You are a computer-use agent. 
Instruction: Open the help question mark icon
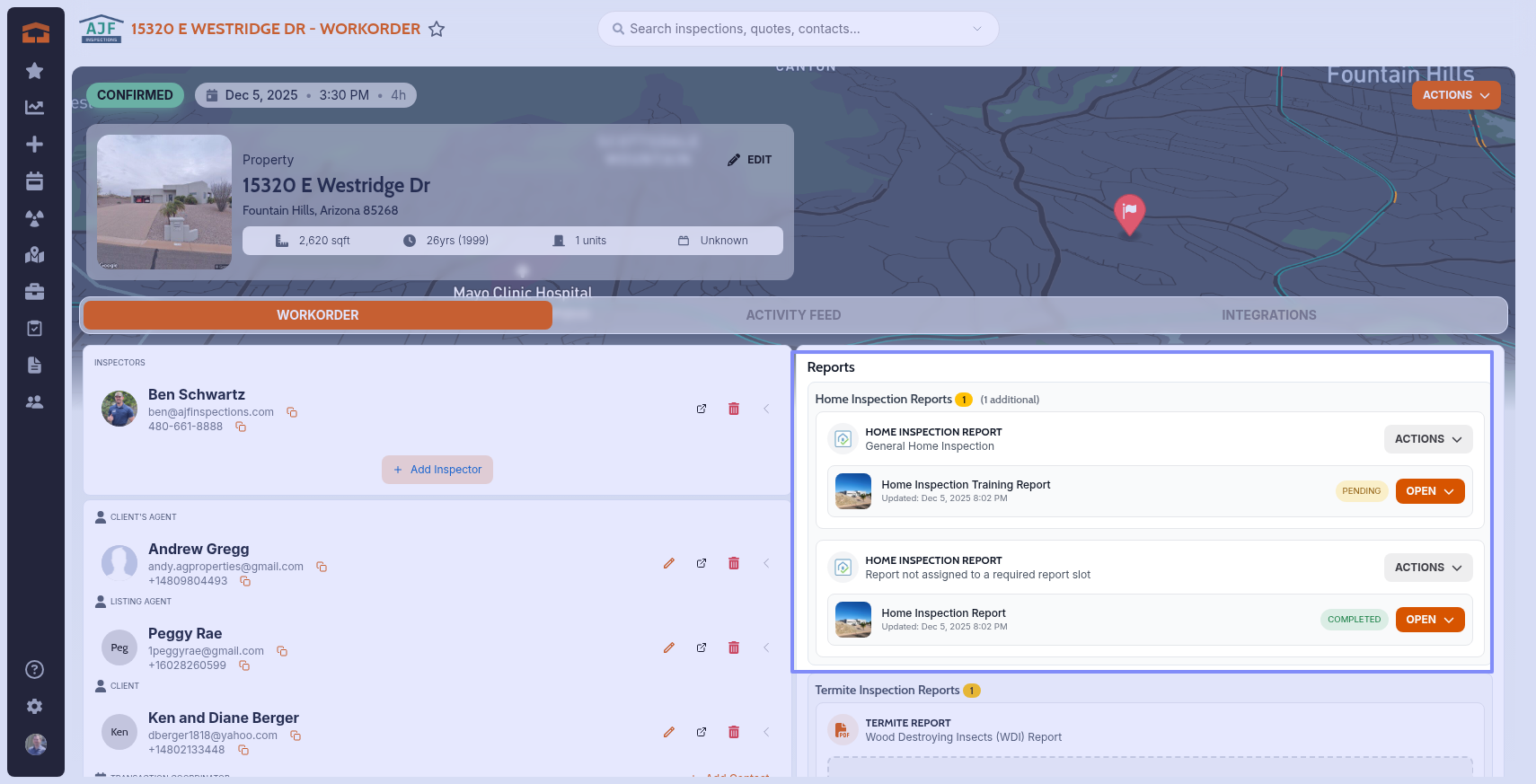click(35, 669)
